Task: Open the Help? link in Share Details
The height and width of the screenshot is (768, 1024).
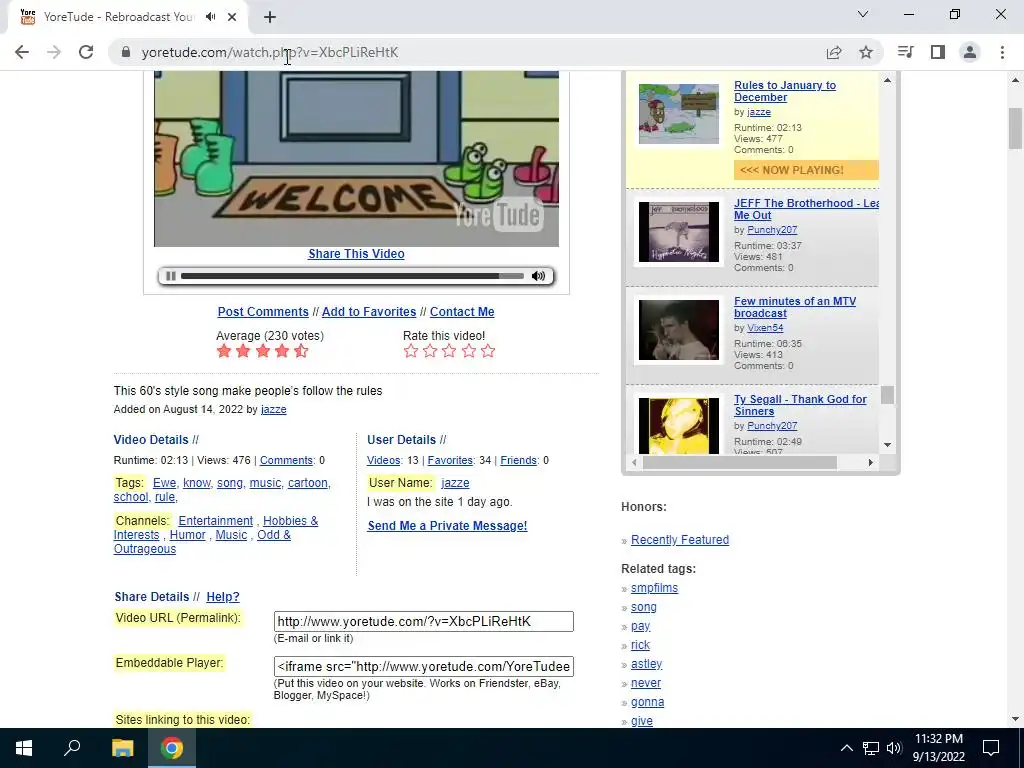Action: (223, 597)
